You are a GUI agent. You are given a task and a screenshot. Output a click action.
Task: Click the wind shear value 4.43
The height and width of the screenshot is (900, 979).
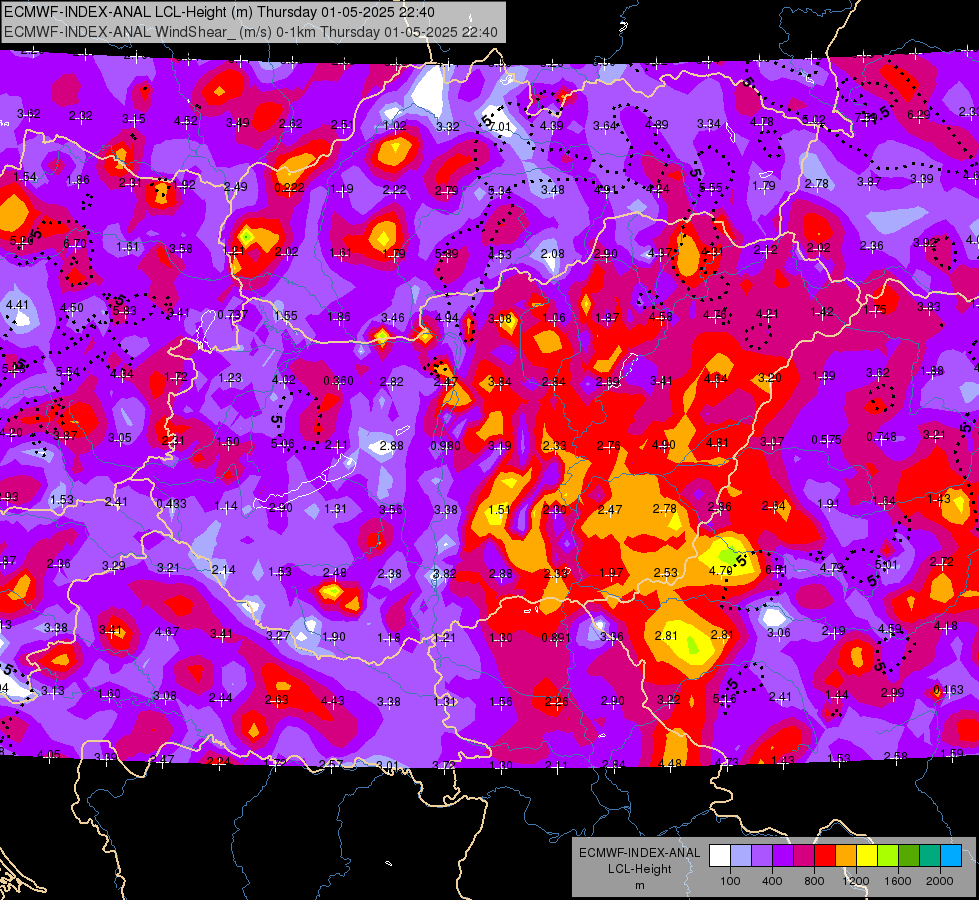pos(332,701)
